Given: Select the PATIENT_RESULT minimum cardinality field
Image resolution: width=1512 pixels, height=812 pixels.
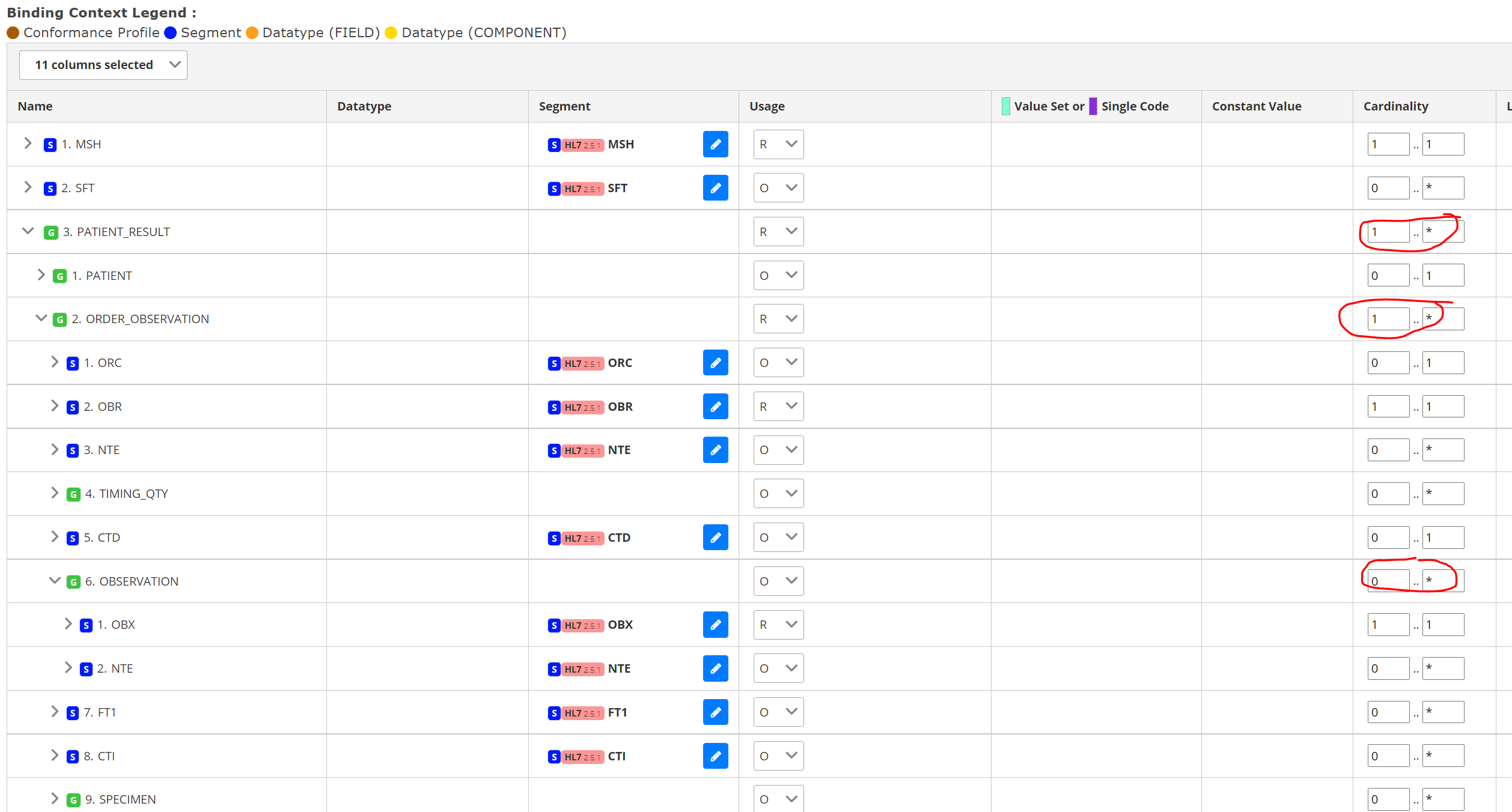Looking at the screenshot, I should coord(1388,231).
